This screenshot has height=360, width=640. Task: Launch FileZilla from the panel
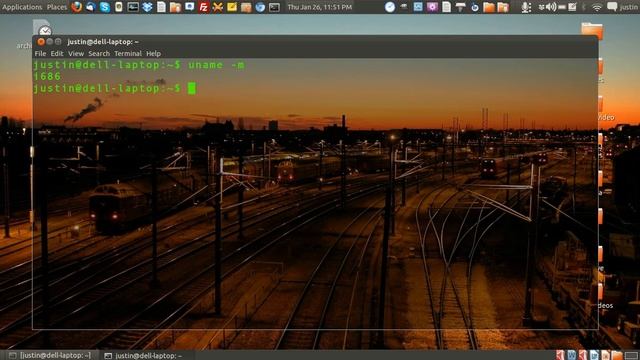point(203,7)
